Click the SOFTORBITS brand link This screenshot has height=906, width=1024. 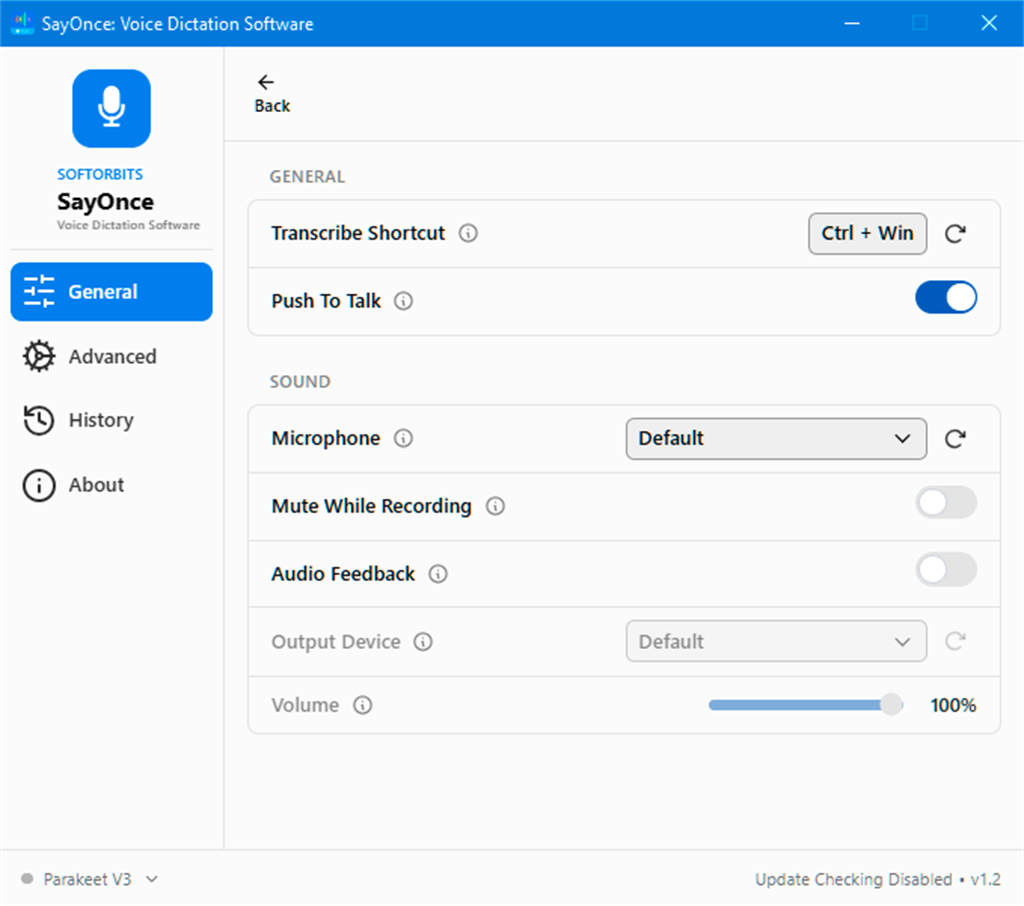(100, 174)
